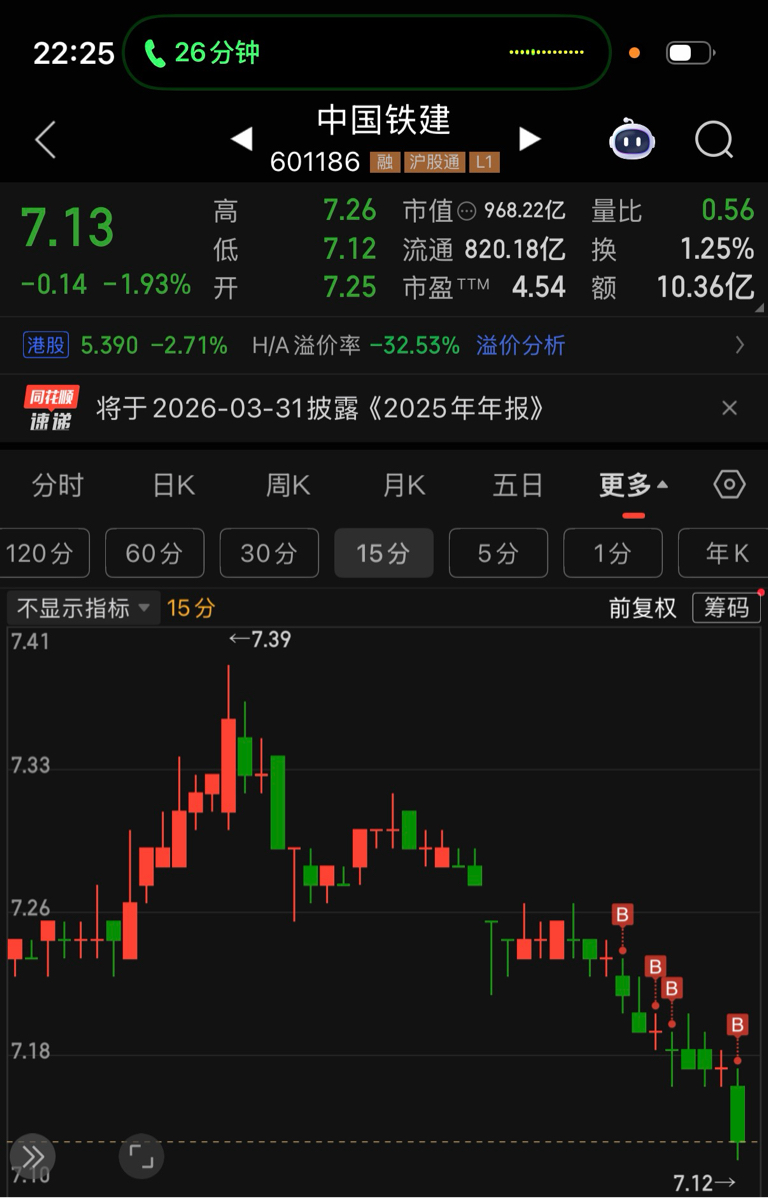Switch to the 五日 tab
Image resolution: width=768 pixels, height=1198 pixels.
[x=517, y=485]
